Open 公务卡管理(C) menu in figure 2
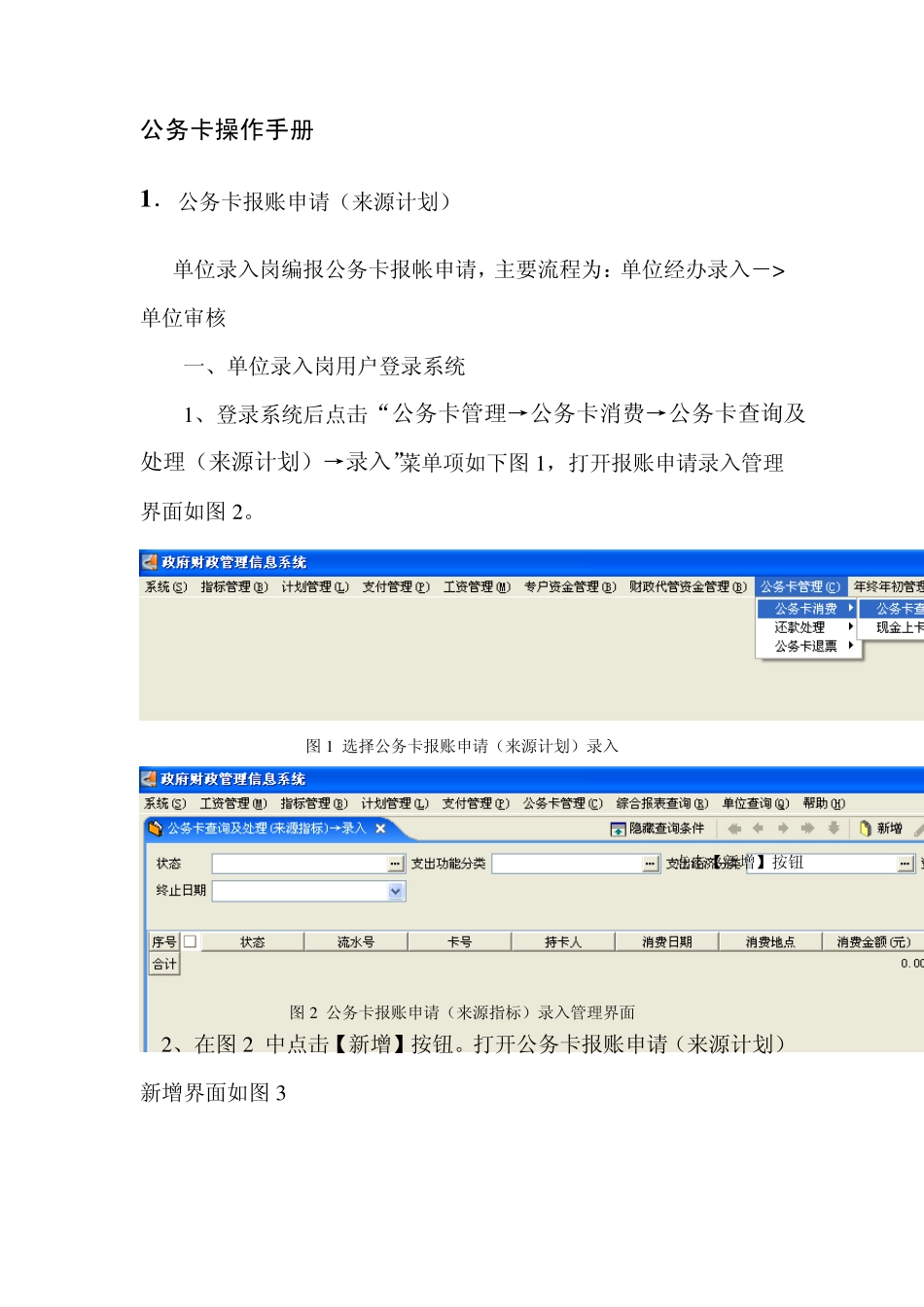The image size is (924, 1307). click(x=563, y=804)
